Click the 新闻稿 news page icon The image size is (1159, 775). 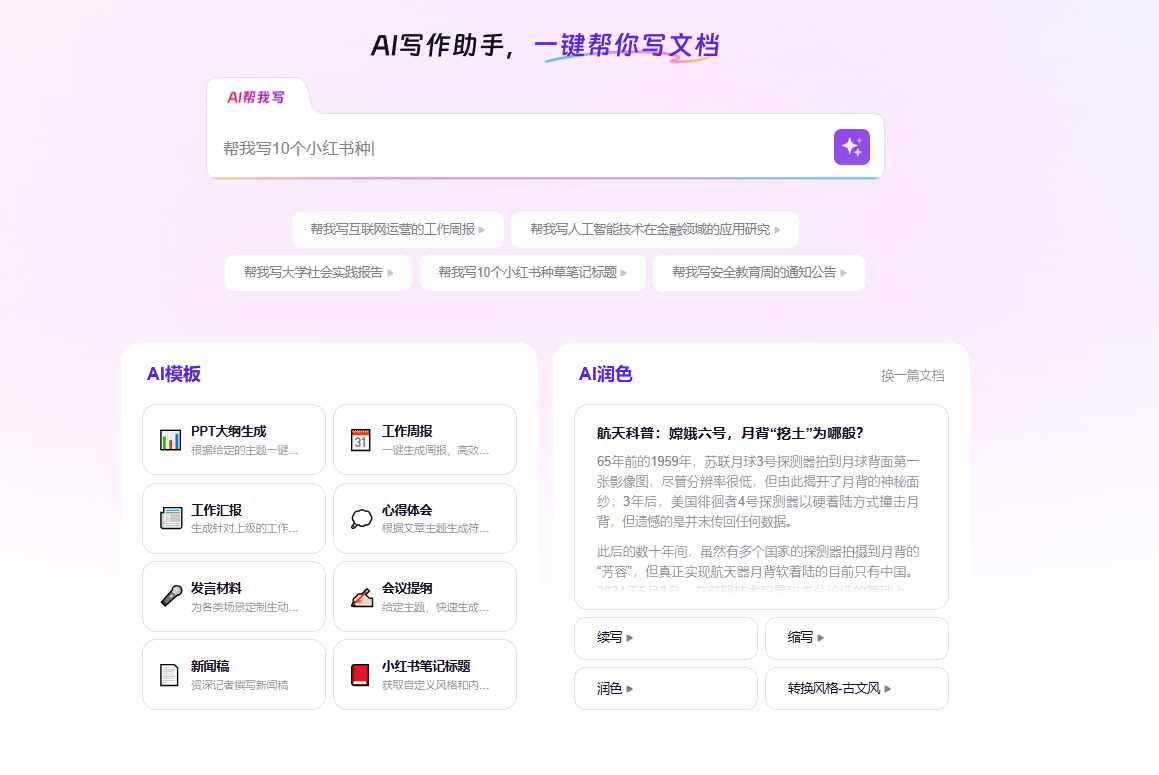(x=171, y=674)
